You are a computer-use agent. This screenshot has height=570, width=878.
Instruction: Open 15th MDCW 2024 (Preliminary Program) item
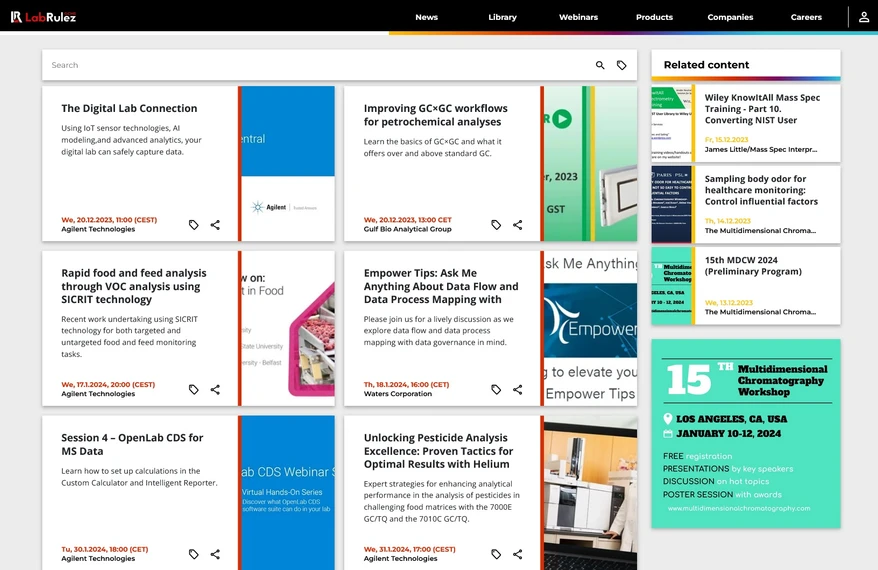[753, 265]
